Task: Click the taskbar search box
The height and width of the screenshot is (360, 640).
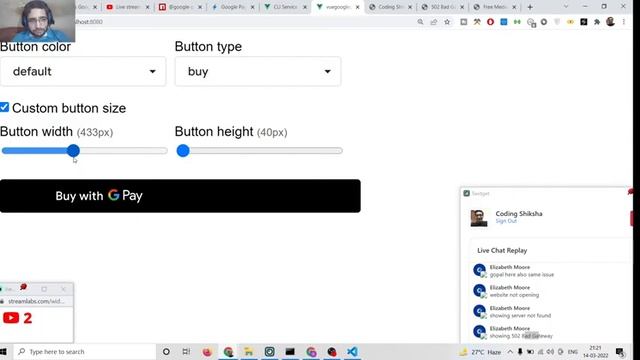Action: 85,351
